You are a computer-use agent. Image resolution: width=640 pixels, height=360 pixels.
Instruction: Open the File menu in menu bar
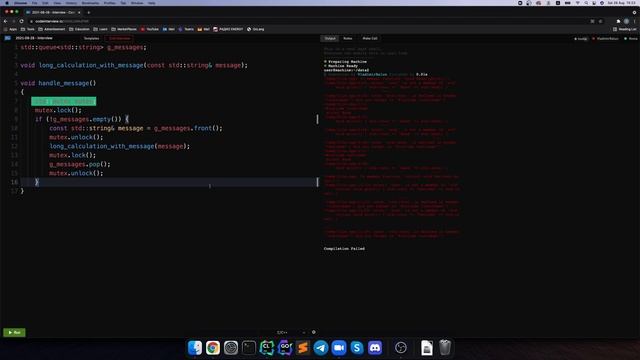(x=35, y=3)
